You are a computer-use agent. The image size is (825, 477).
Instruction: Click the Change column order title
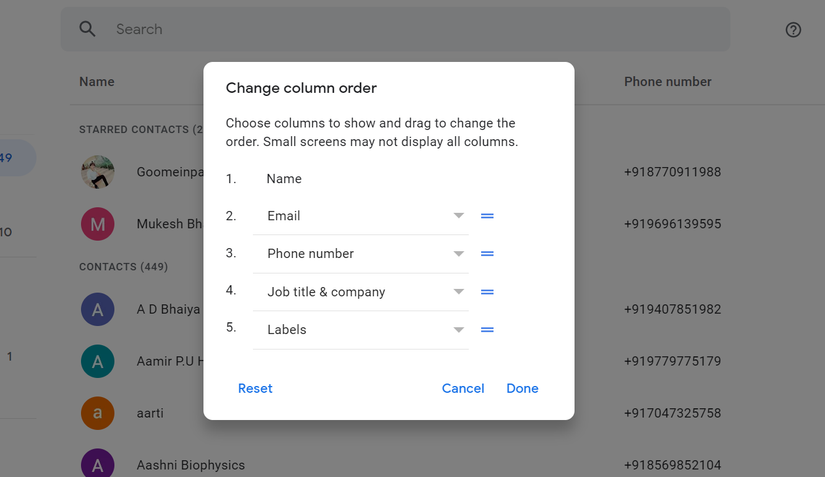click(x=301, y=88)
